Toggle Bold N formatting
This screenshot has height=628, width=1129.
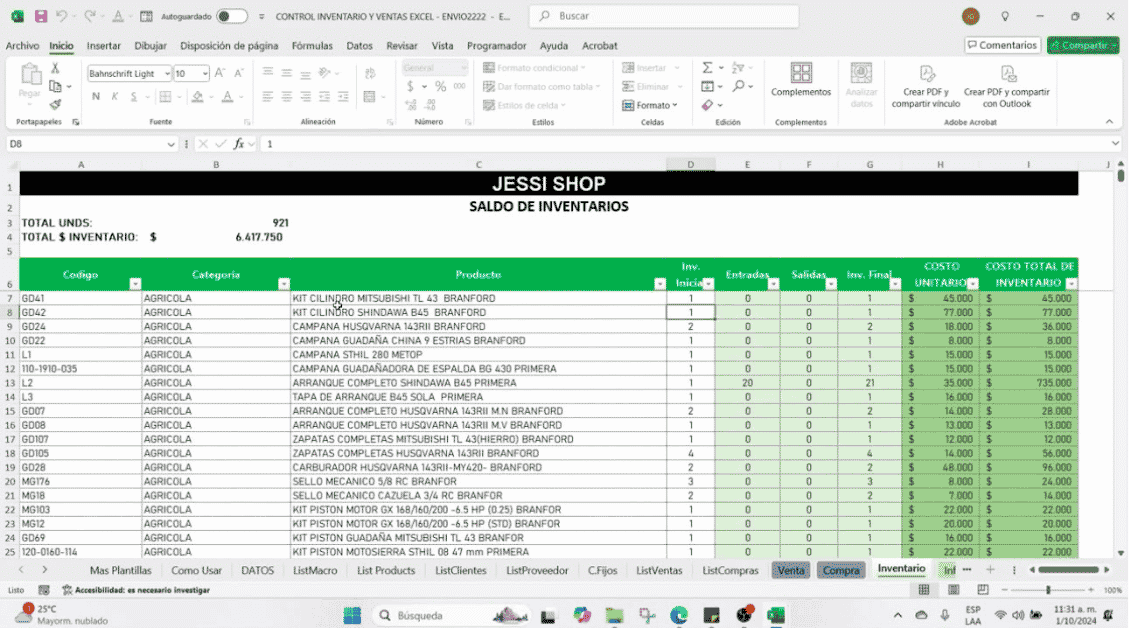(x=96, y=97)
